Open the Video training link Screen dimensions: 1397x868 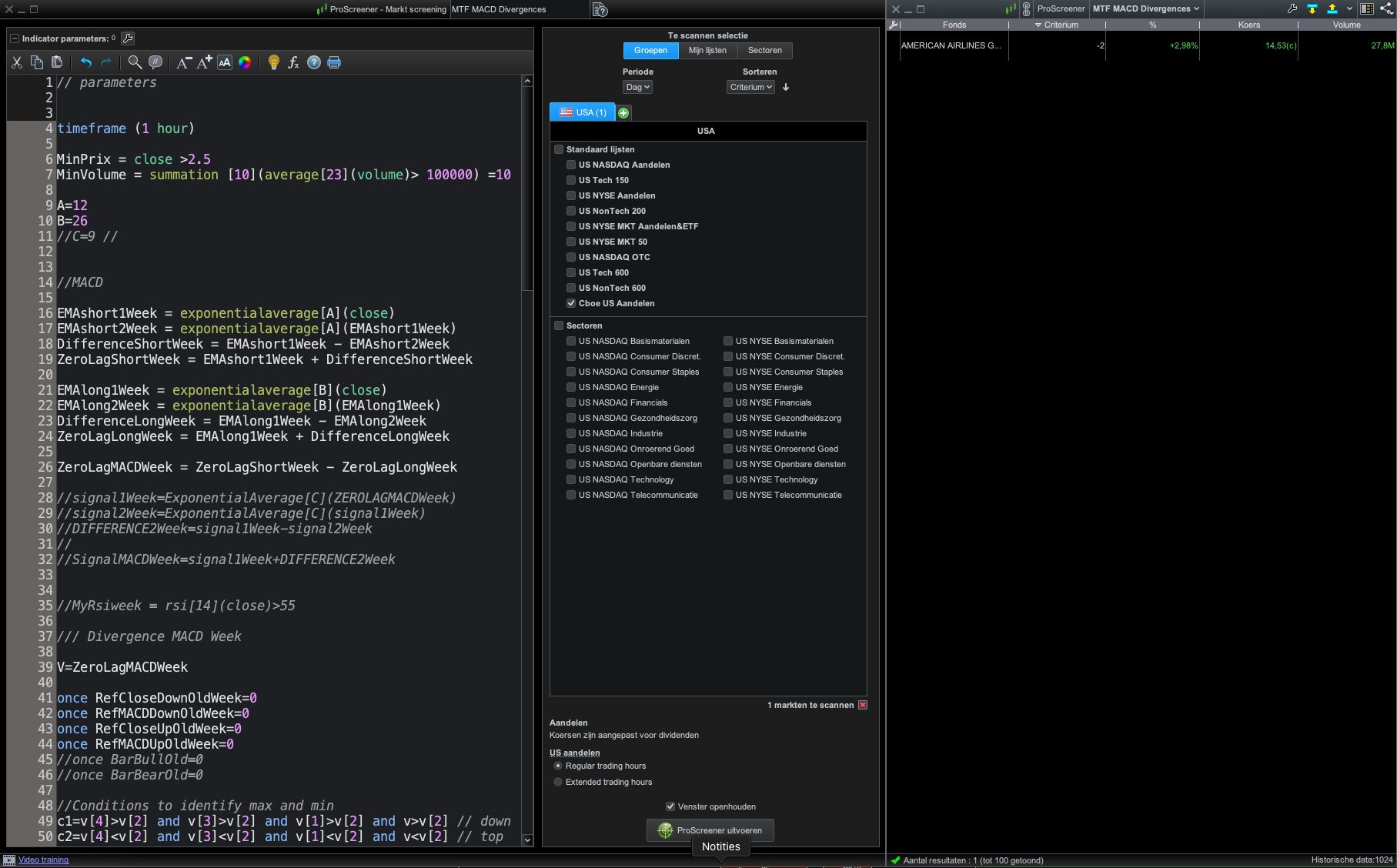pyautogui.click(x=43, y=860)
